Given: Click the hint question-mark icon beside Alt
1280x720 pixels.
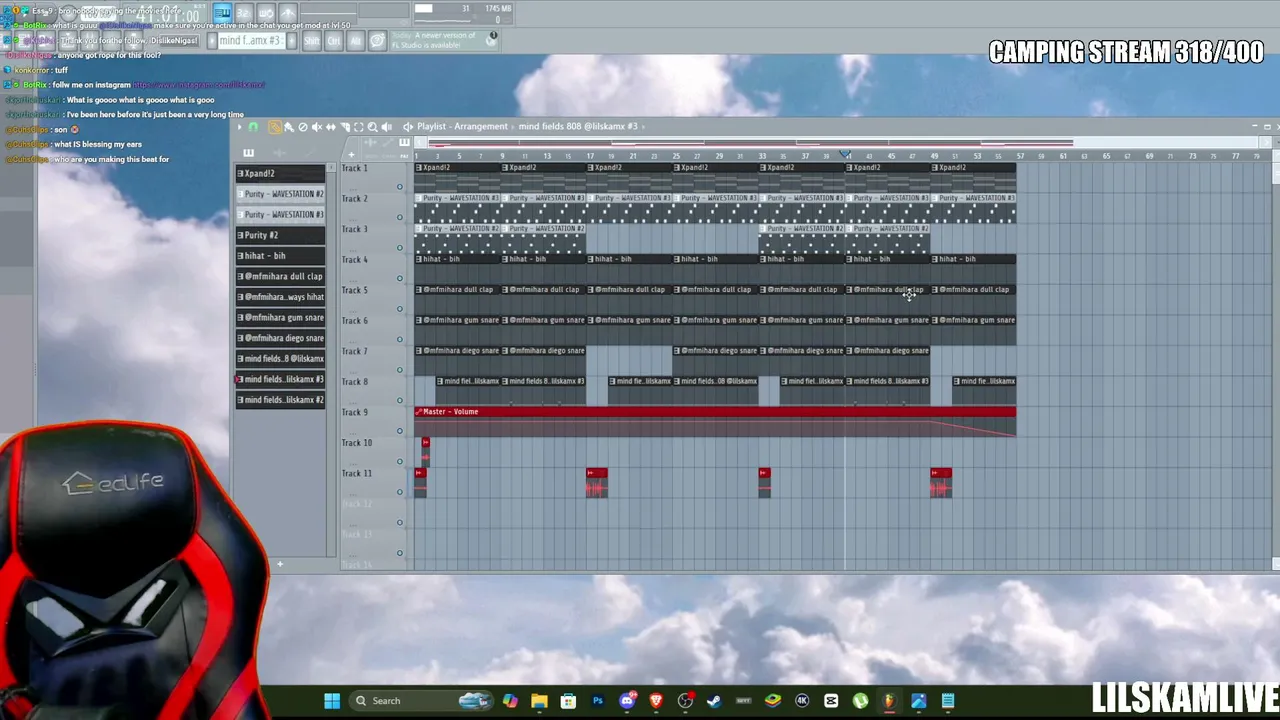Looking at the screenshot, I should pyautogui.click(x=377, y=41).
